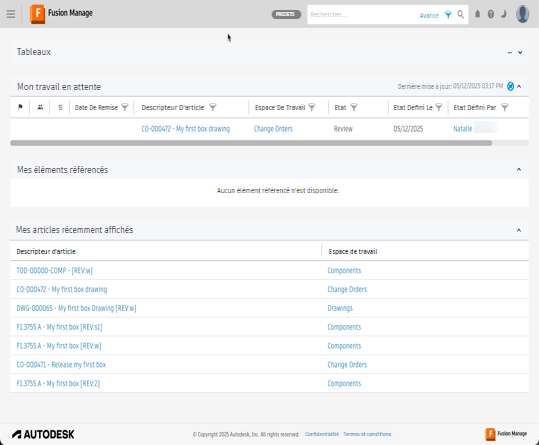Click the Date De Remise header text
This screenshot has width=539, height=445.
click(96, 108)
